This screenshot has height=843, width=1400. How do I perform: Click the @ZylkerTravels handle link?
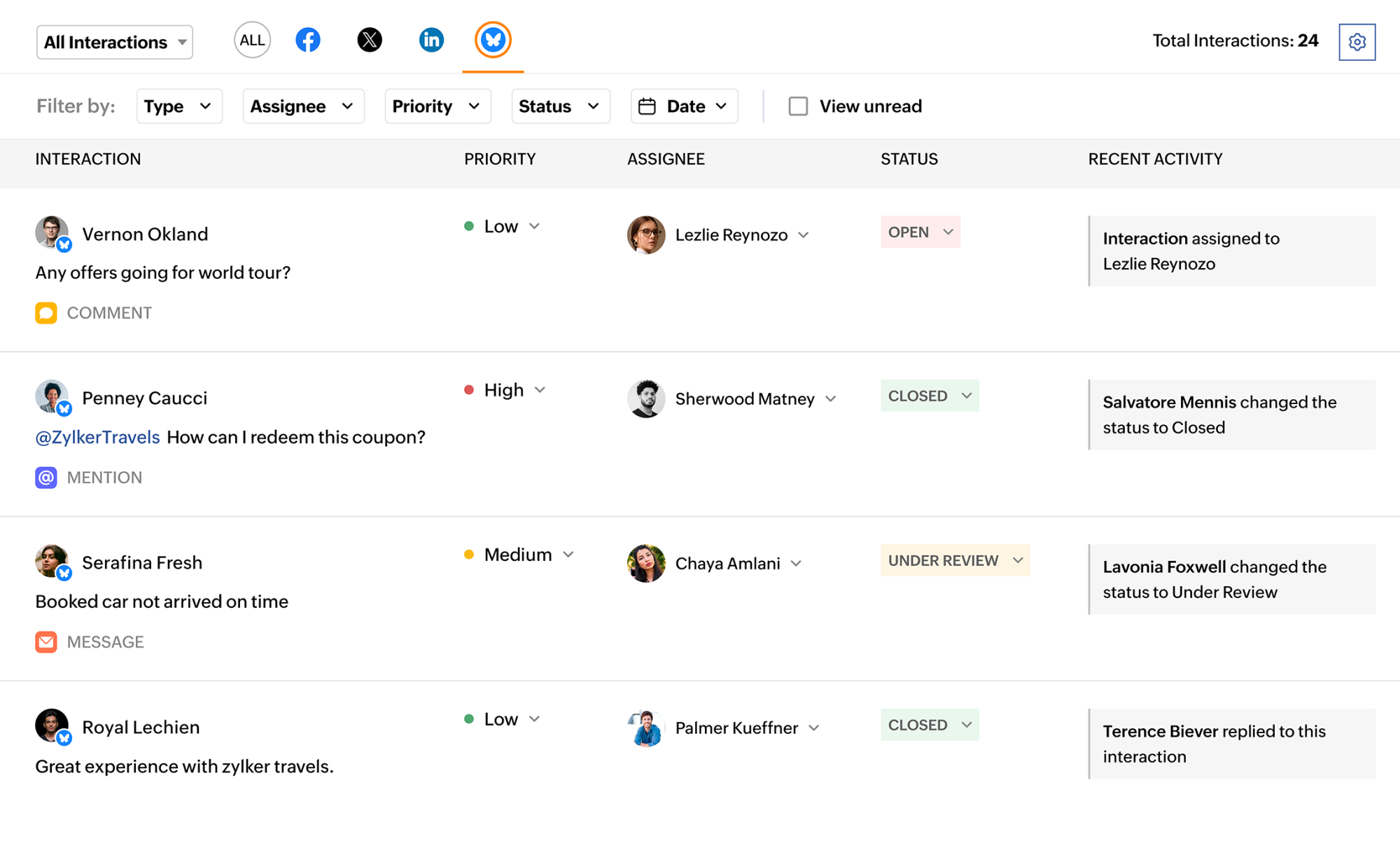pyautogui.click(x=97, y=437)
